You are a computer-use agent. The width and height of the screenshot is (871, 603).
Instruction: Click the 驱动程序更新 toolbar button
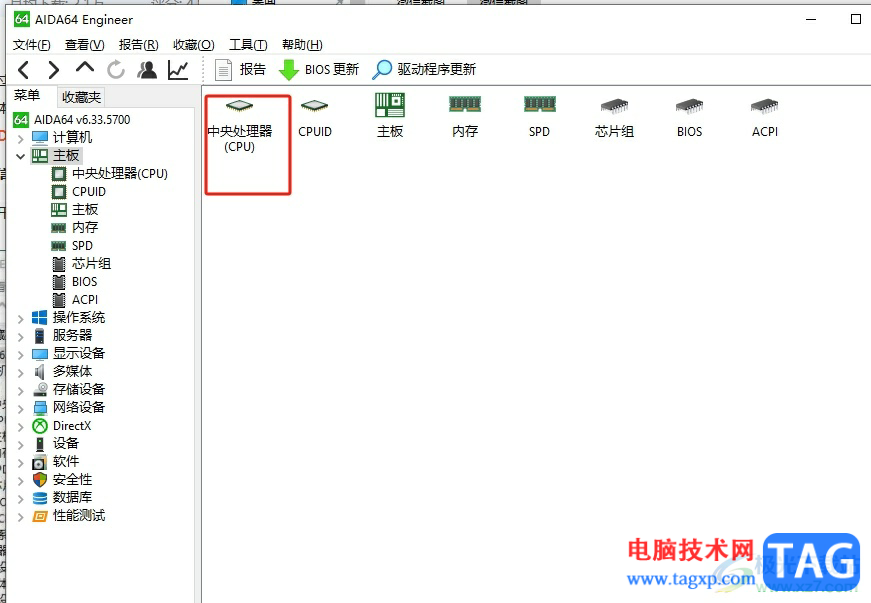pyautogui.click(x=424, y=69)
